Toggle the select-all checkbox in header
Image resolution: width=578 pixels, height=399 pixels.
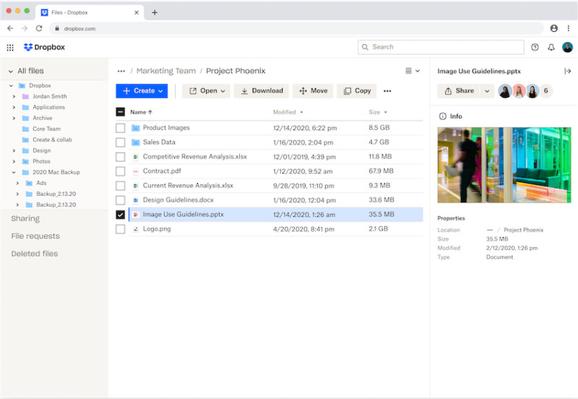tap(120, 112)
